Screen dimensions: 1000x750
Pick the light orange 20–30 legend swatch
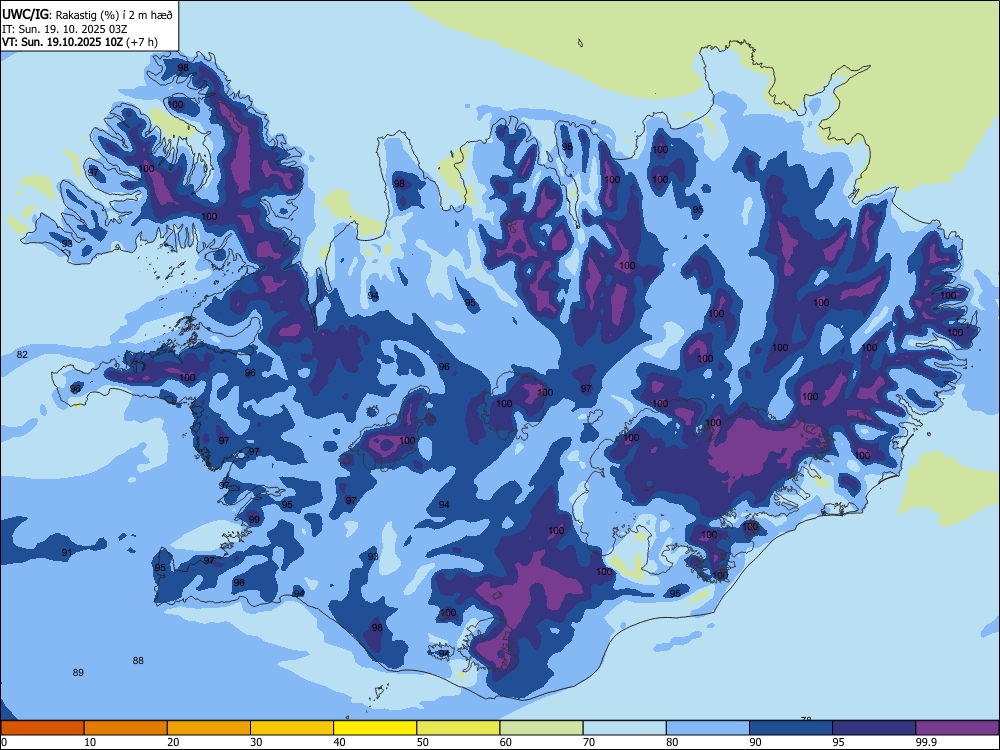point(209,728)
